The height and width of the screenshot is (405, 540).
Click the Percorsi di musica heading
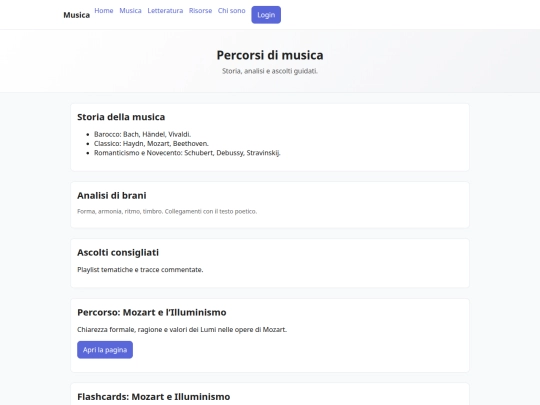pos(270,55)
